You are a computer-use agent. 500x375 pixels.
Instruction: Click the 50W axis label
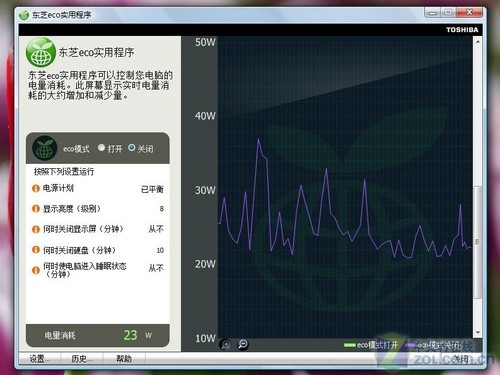205,42
